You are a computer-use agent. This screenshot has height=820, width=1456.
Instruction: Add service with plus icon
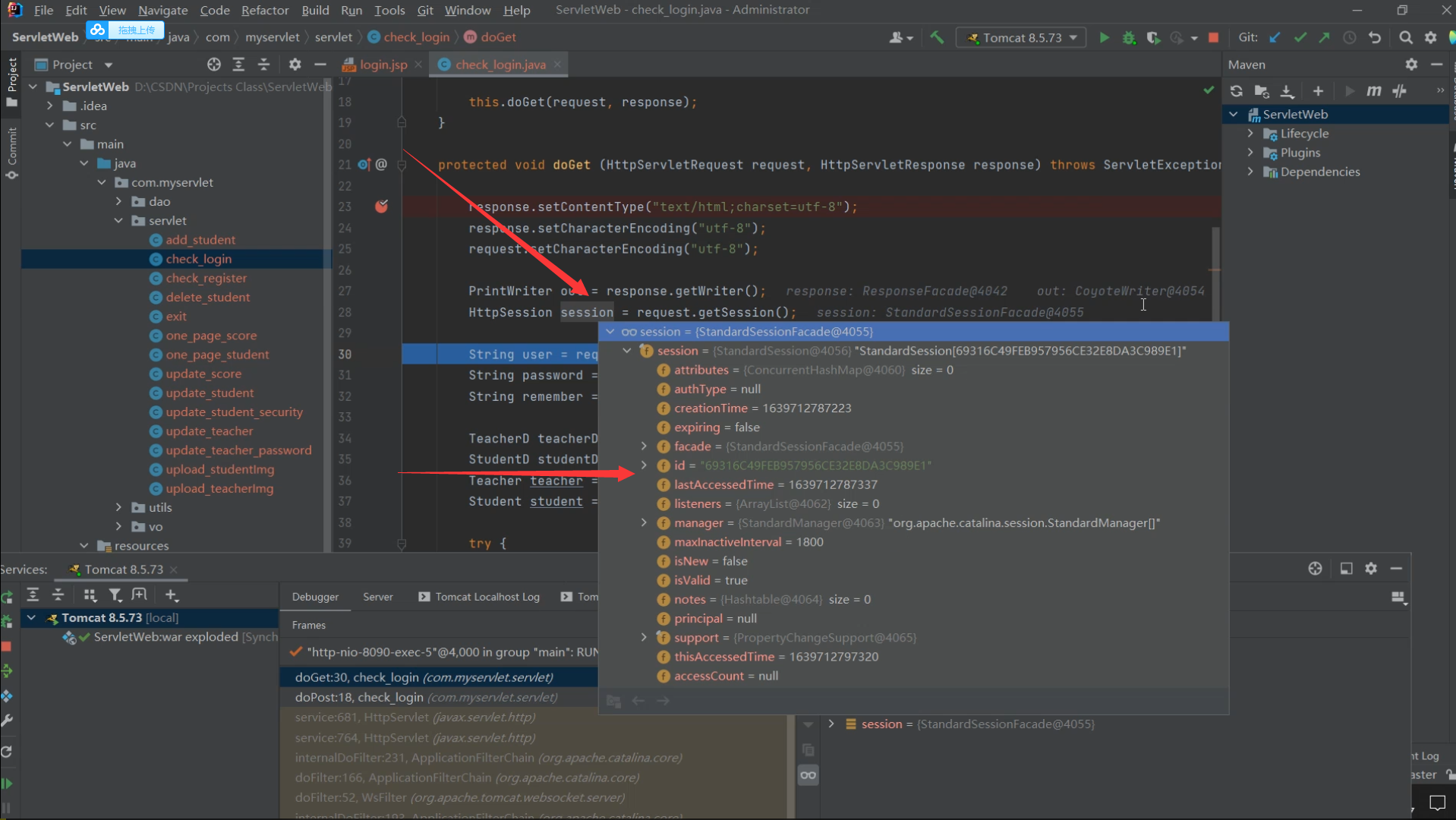click(172, 595)
